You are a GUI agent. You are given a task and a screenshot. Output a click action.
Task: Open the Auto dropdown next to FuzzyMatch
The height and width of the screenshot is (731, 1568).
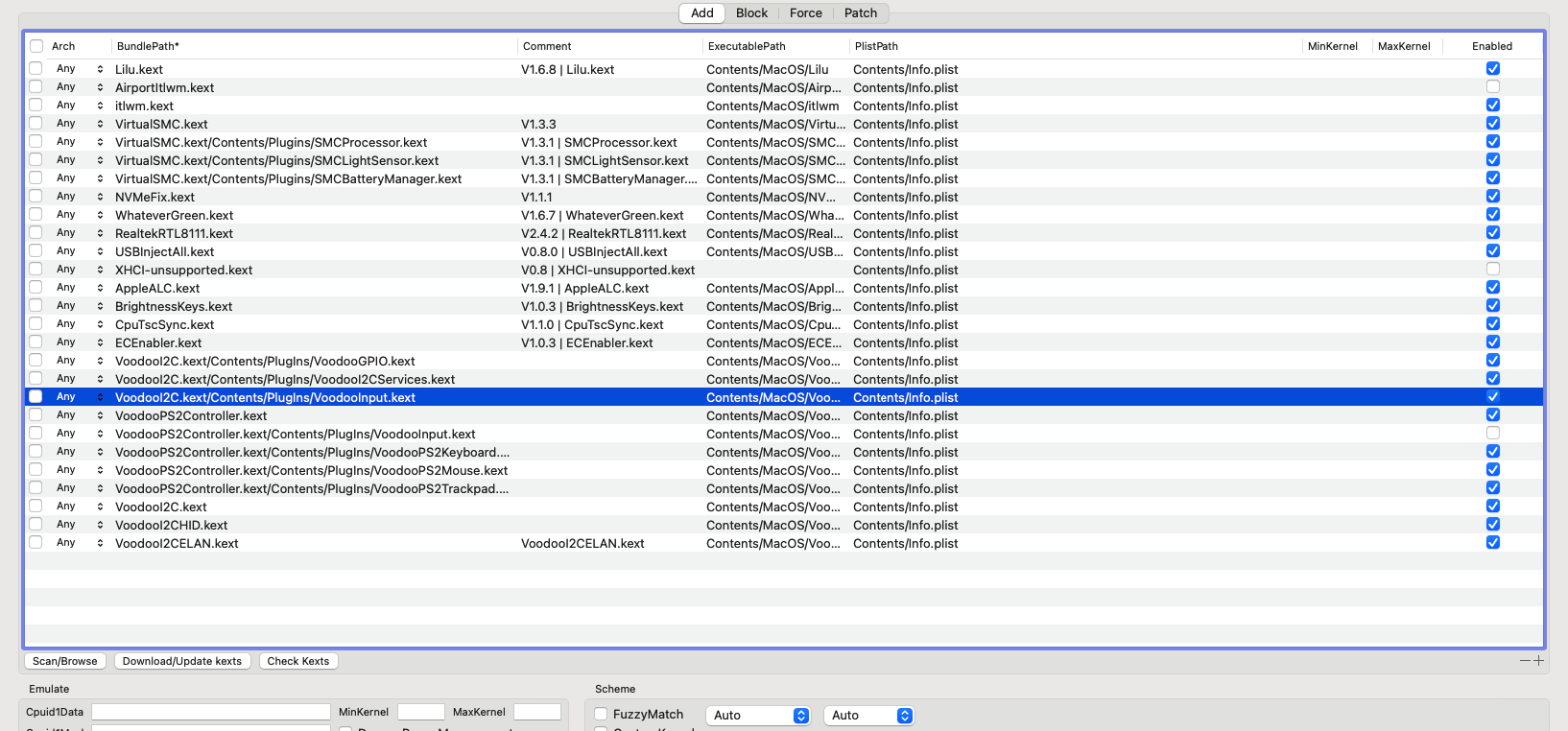point(758,716)
